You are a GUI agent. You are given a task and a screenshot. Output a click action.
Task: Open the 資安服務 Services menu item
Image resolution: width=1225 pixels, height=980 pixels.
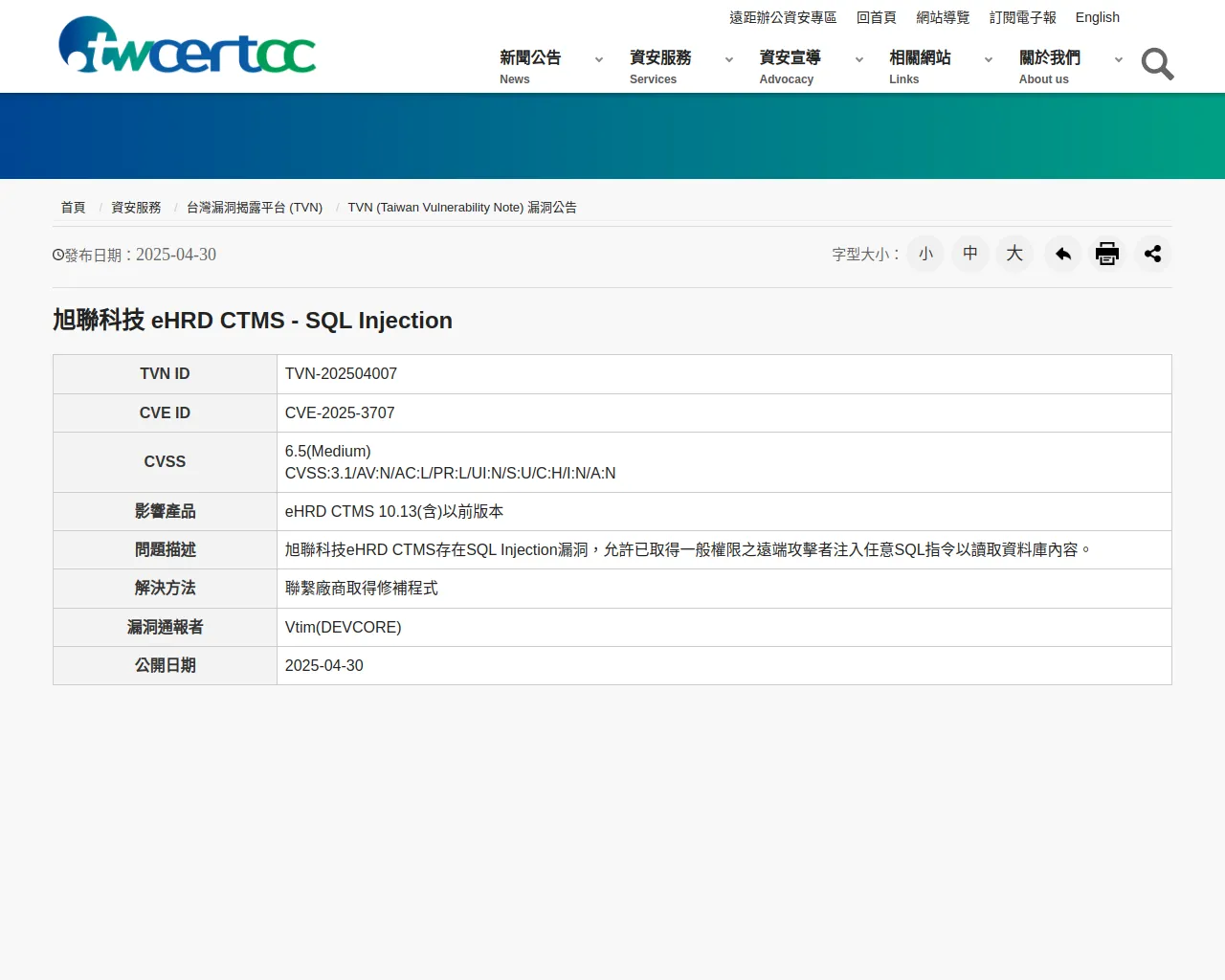[x=660, y=67]
